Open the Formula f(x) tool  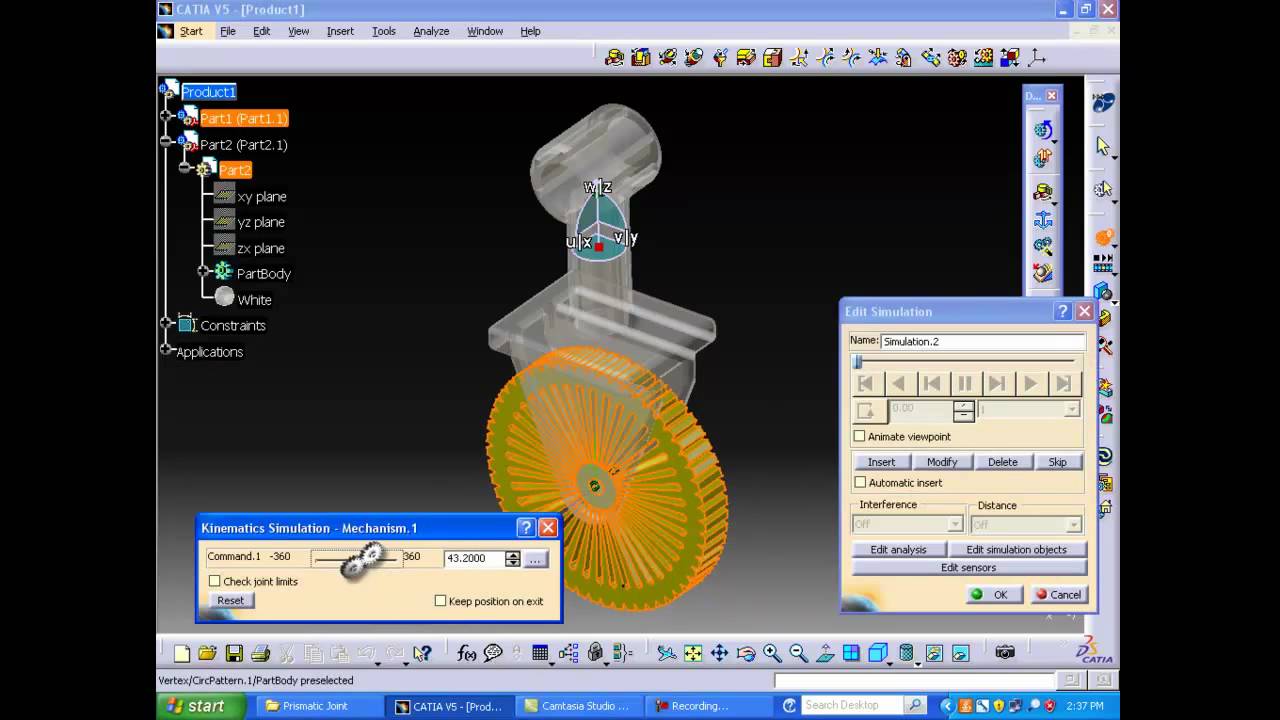467,653
